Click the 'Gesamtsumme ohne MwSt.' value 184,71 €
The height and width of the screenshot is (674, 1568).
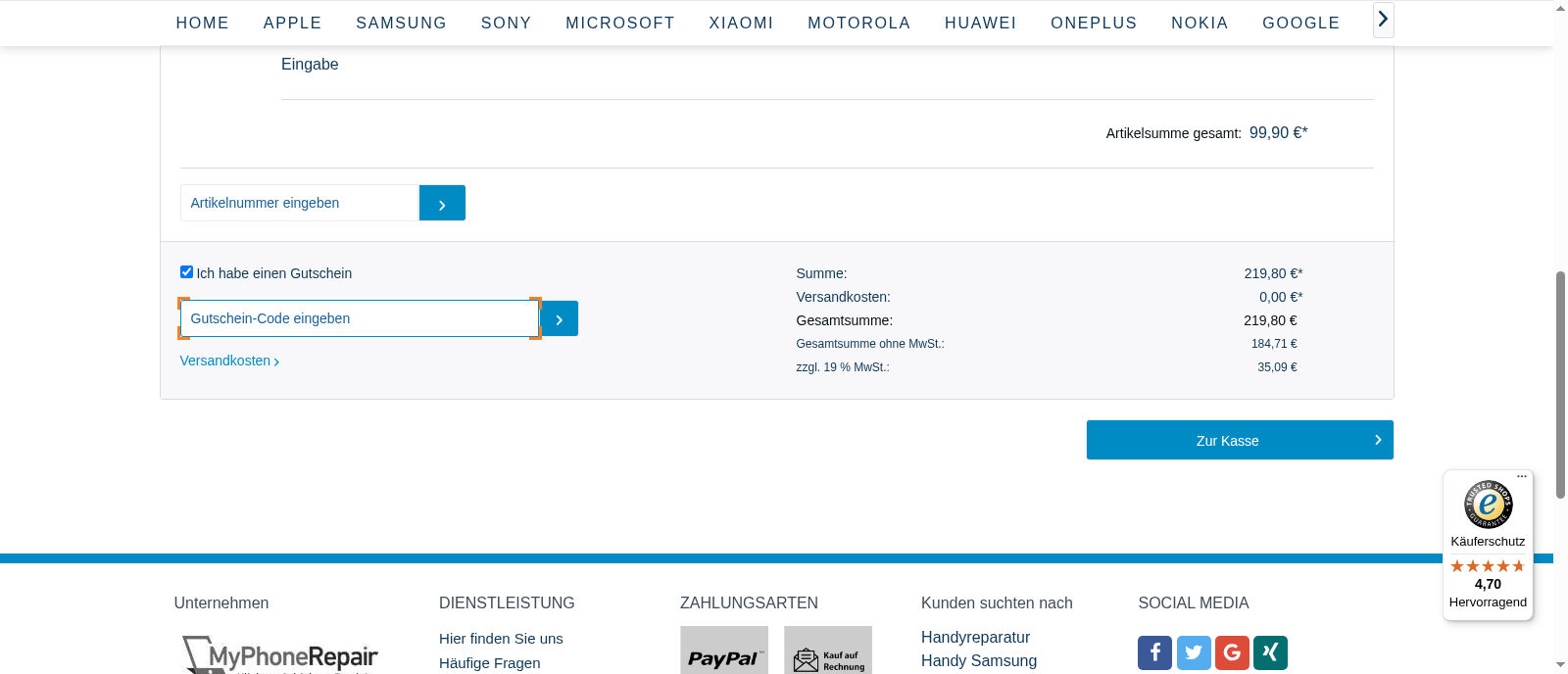click(1274, 344)
